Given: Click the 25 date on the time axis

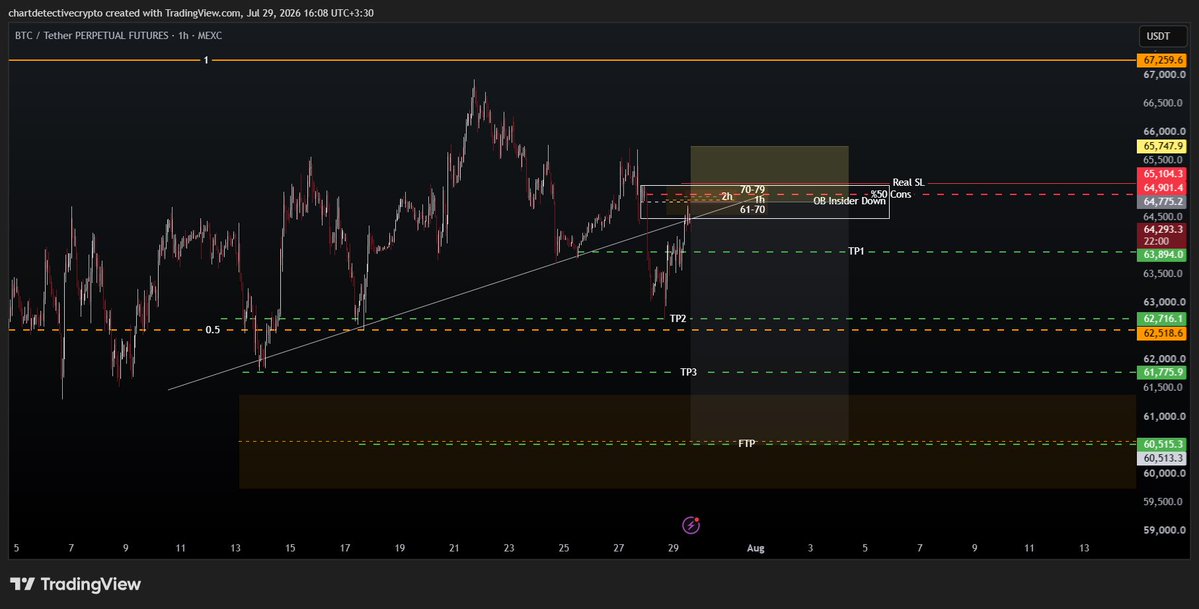Looking at the screenshot, I should (564, 548).
